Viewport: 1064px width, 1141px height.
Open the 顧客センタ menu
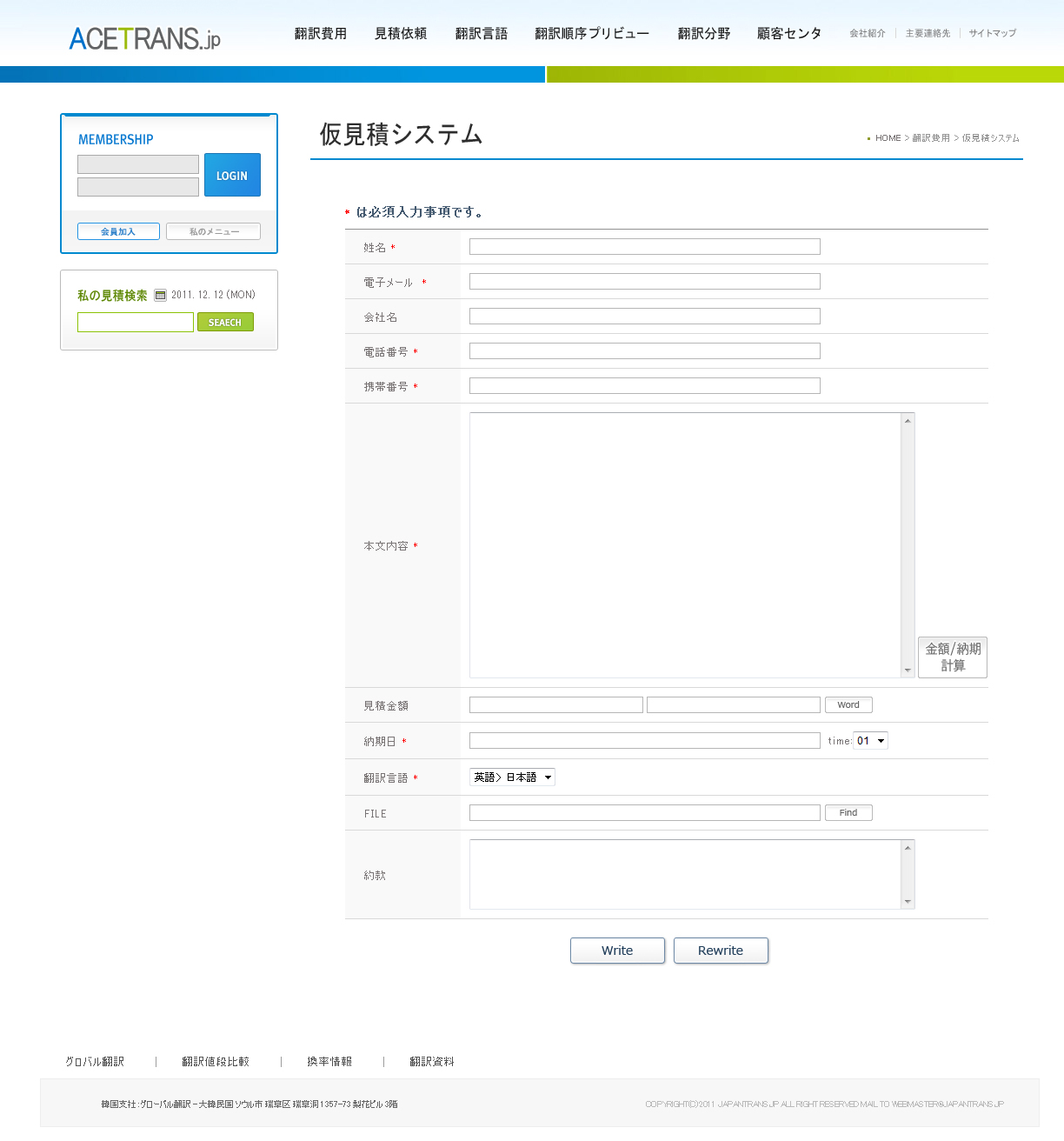pos(788,34)
